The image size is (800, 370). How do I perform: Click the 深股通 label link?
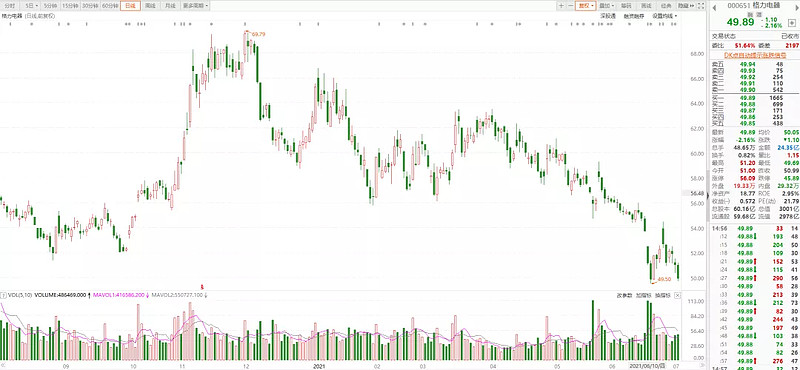click(x=608, y=16)
